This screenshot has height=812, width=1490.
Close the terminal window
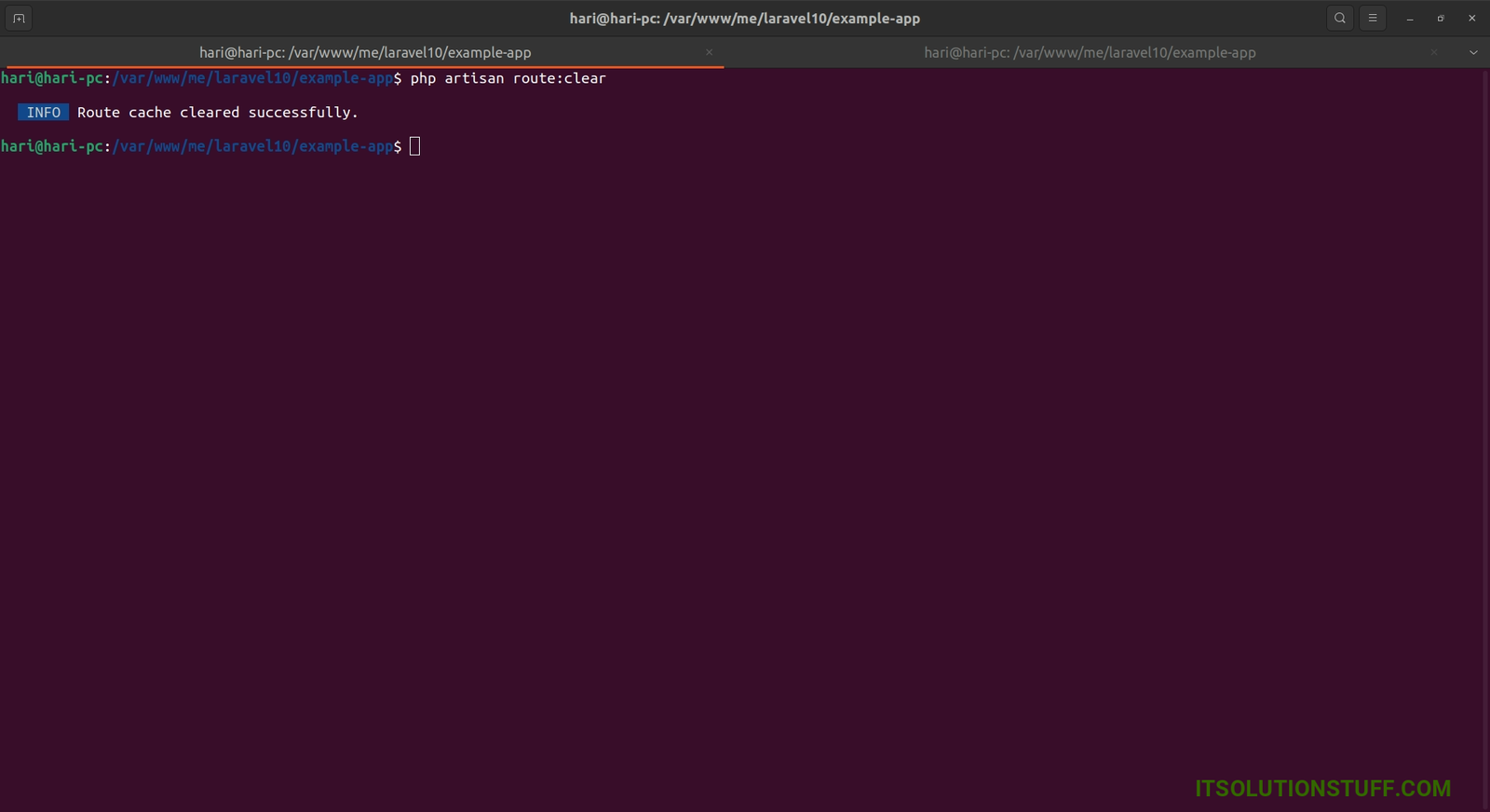(1472, 19)
